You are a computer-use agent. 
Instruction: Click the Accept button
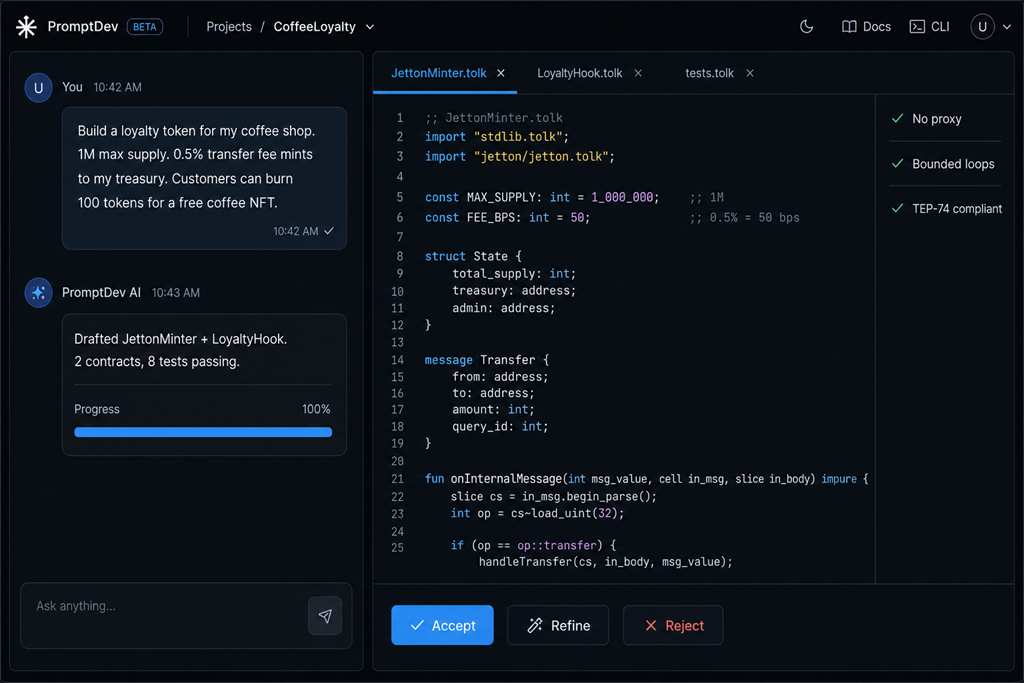[x=442, y=626]
